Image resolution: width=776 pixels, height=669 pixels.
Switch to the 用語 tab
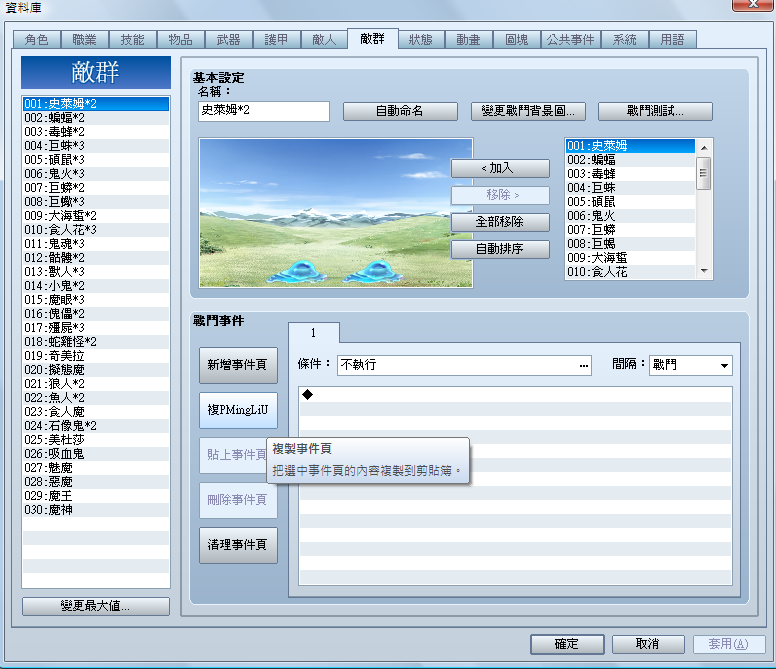672,40
